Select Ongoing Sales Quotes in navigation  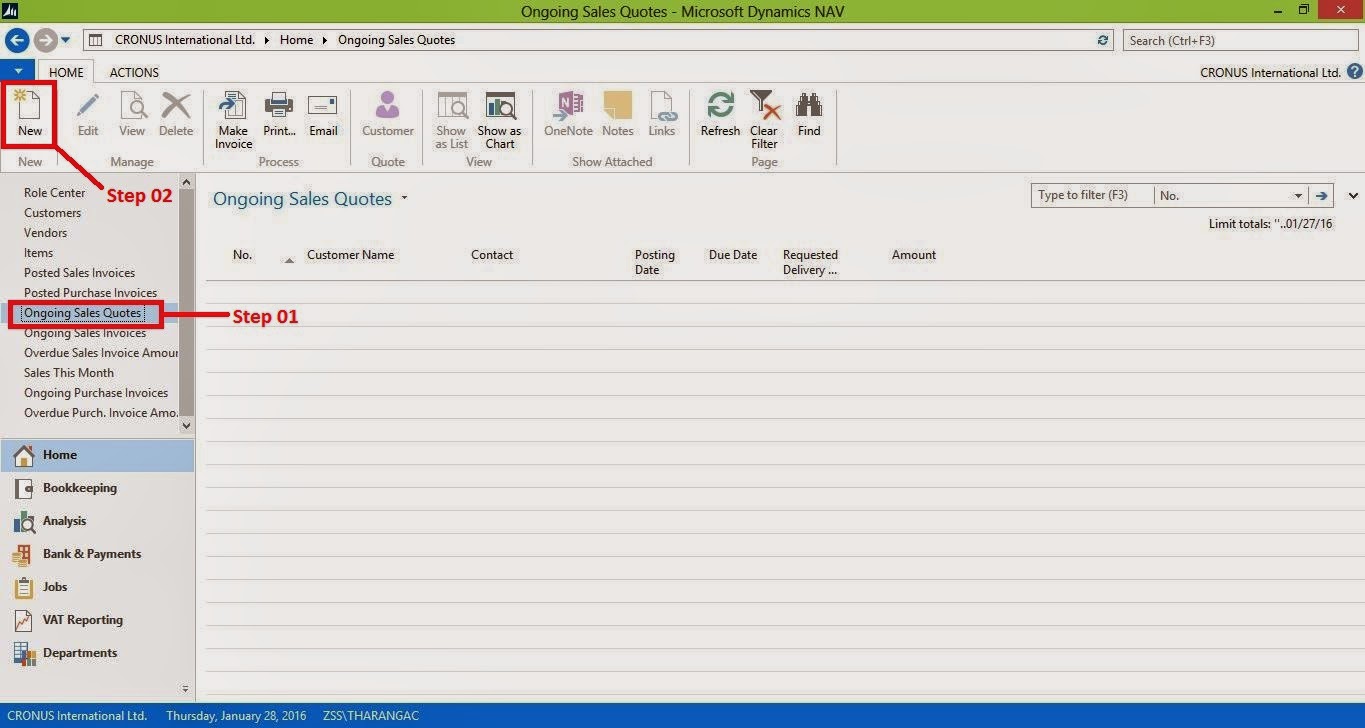pyautogui.click(x=83, y=313)
